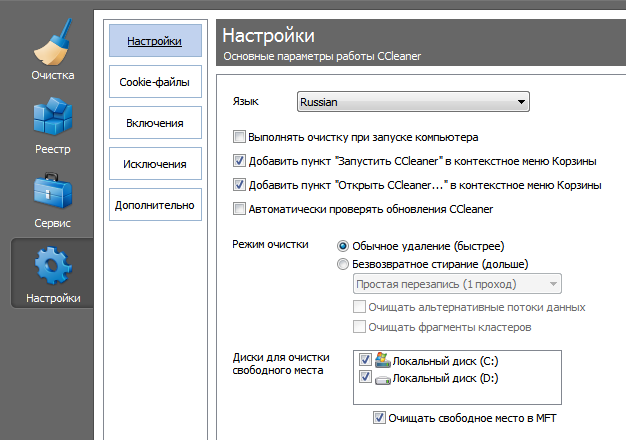Expand the Язык language dropdown showing Russian
This screenshot has width=626, height=440.
[413, 102]
